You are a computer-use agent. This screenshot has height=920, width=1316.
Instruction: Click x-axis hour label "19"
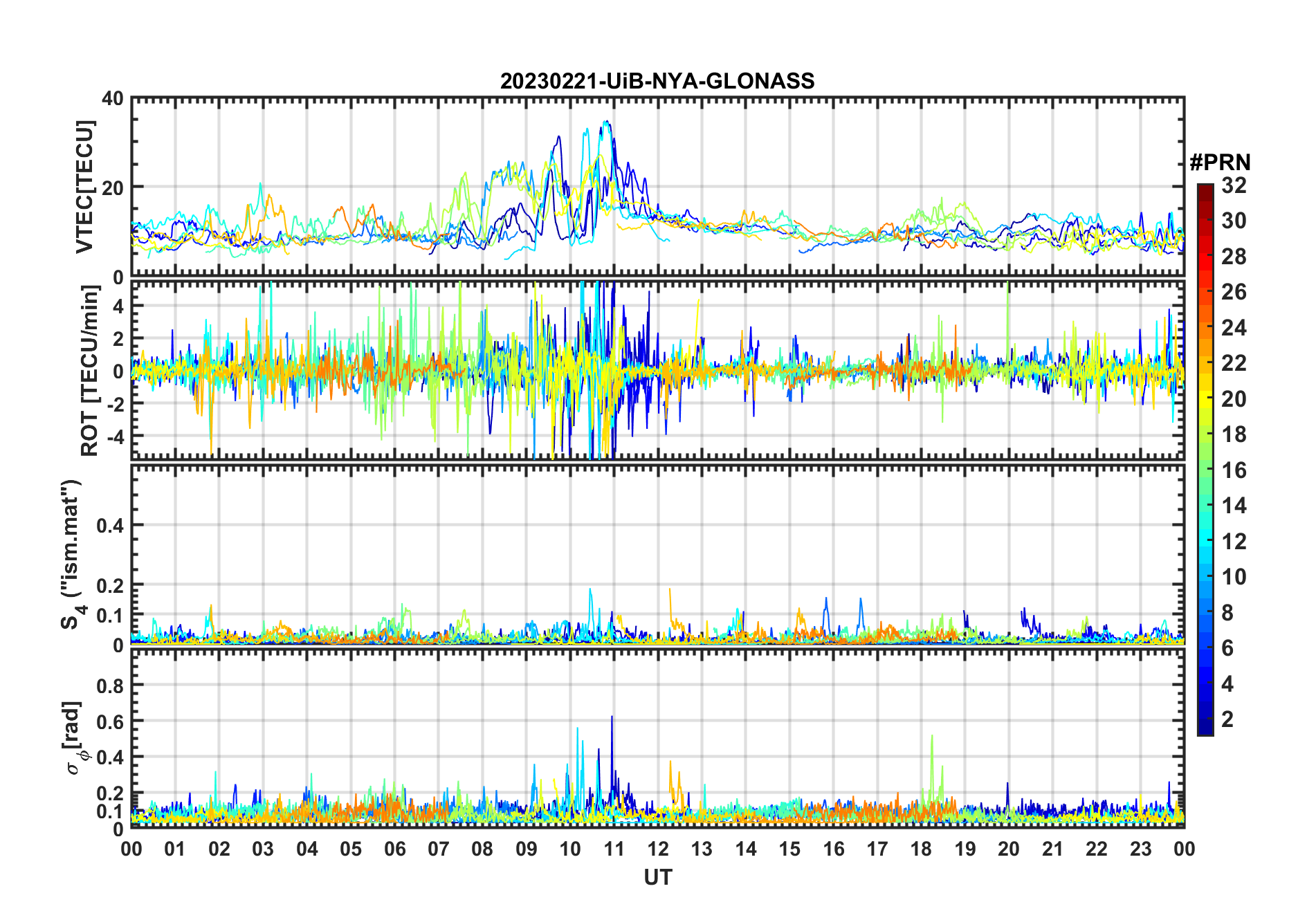pyautogui.click(x=965, y=849)
